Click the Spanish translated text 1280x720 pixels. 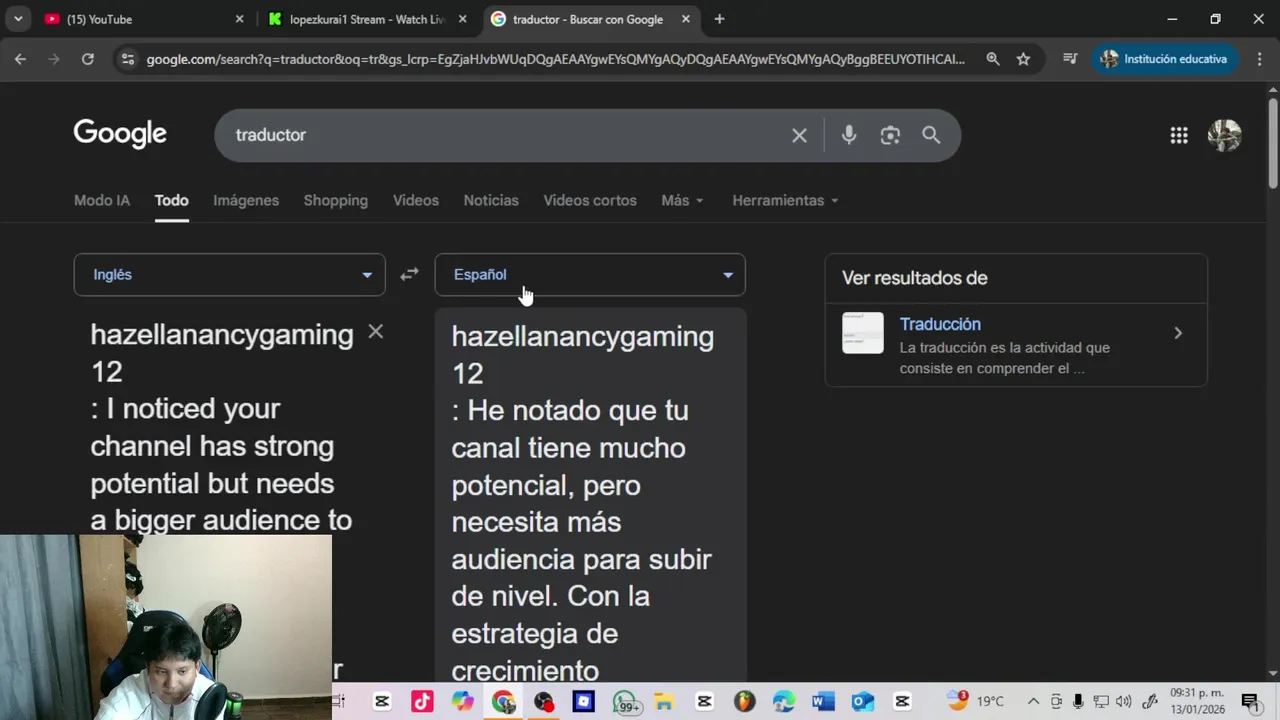click(x=583, y=503)
